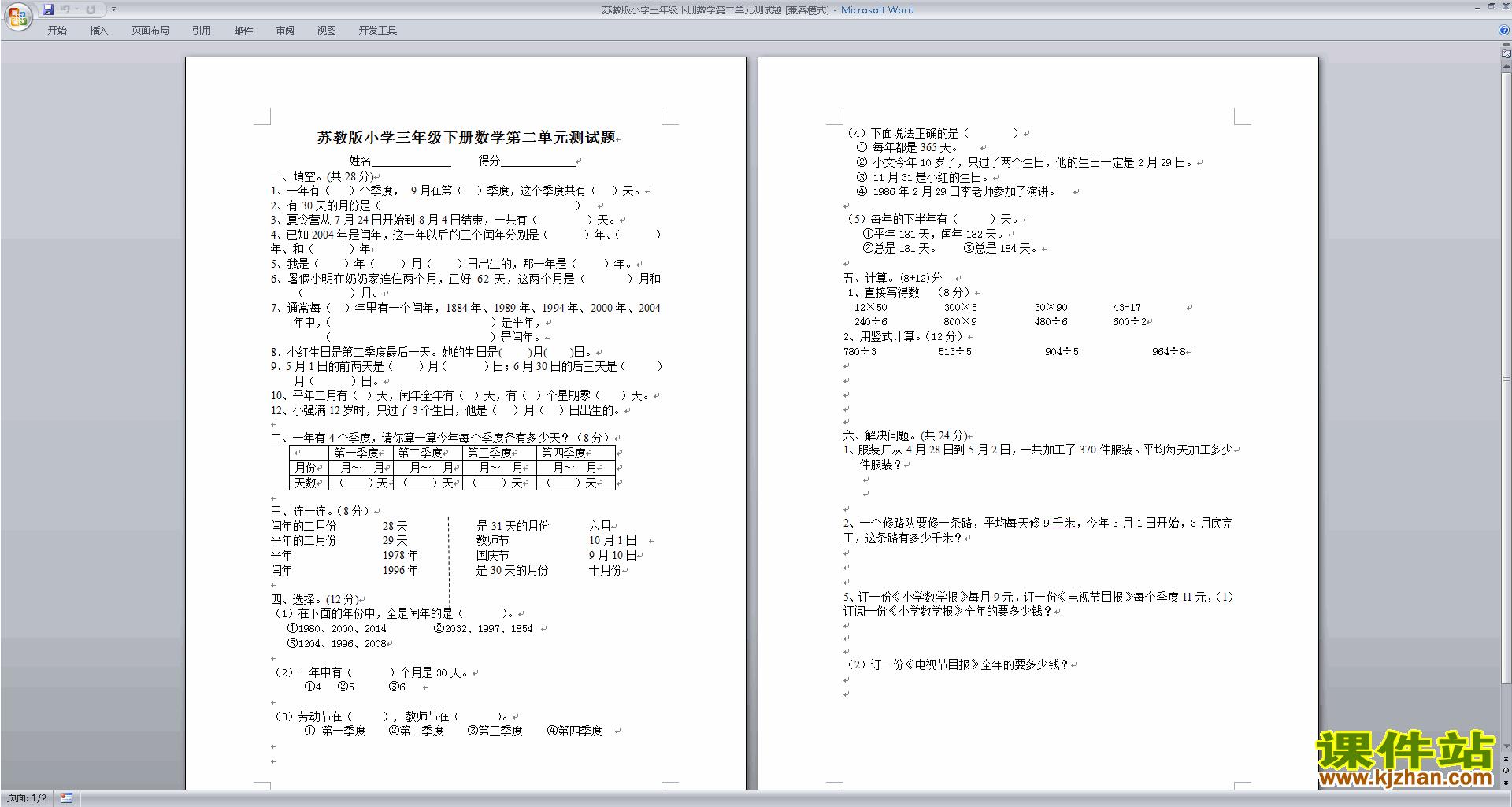The height and width of the screenshot is (807, 1512).
Task: Click the text 闰年的二月份
Action: (303, 526)
